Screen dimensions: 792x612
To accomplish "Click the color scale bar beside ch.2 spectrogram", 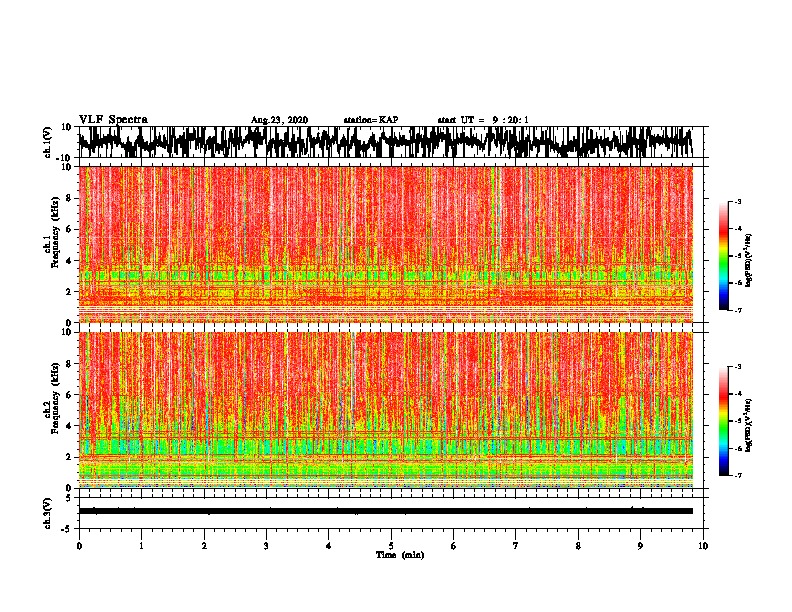I will click(724, 421).
